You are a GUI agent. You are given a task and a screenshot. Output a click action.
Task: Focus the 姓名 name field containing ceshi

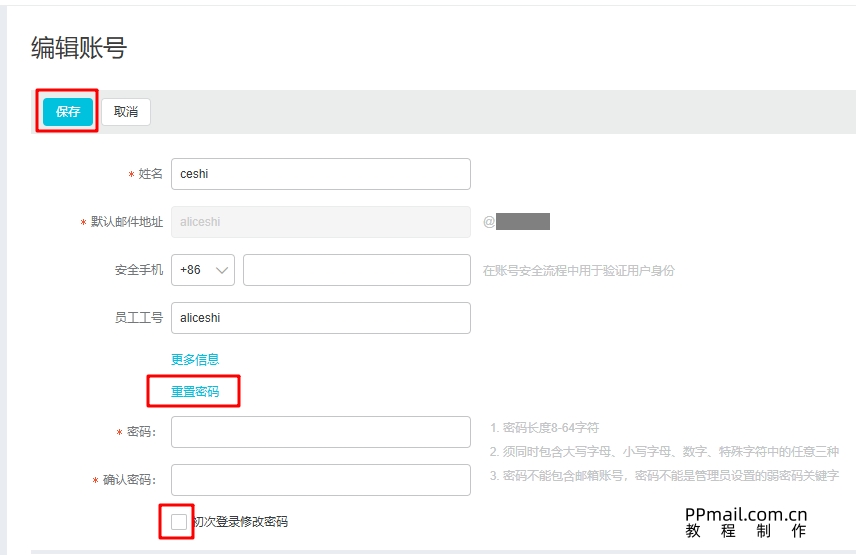(320, 174)
